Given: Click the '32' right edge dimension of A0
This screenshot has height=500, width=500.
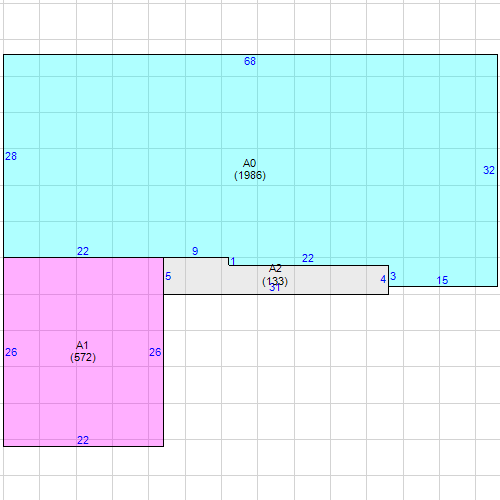Looking at the screenshot, I should [x=489, y=170].
